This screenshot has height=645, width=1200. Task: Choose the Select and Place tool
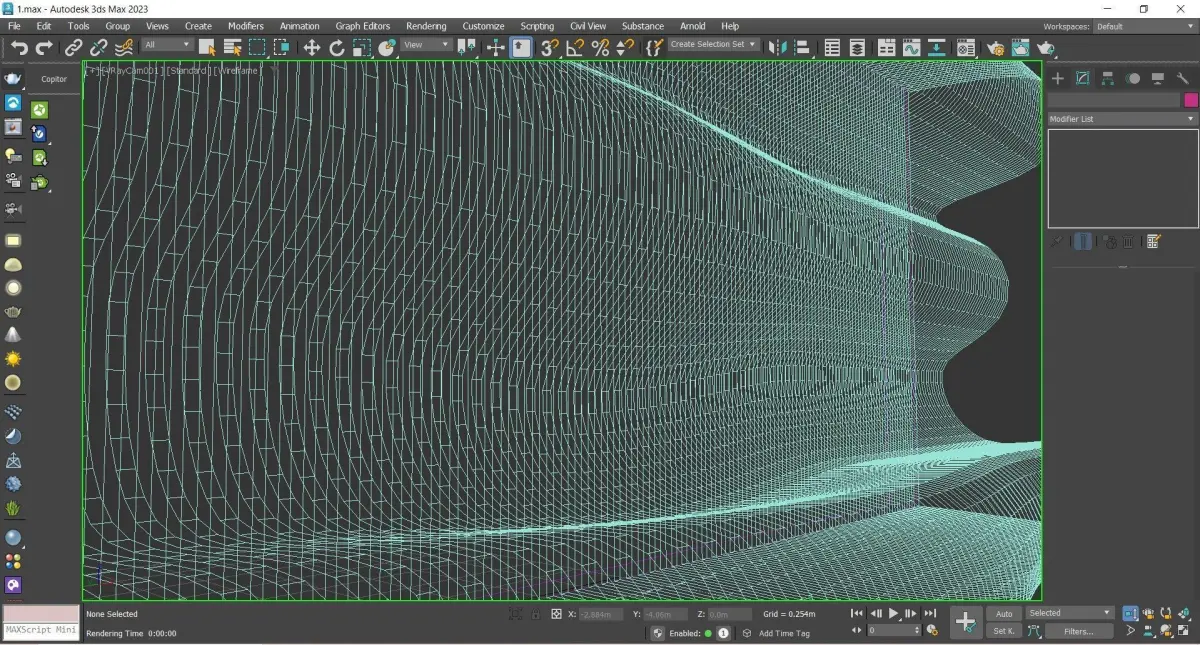[x=387, y=47]
